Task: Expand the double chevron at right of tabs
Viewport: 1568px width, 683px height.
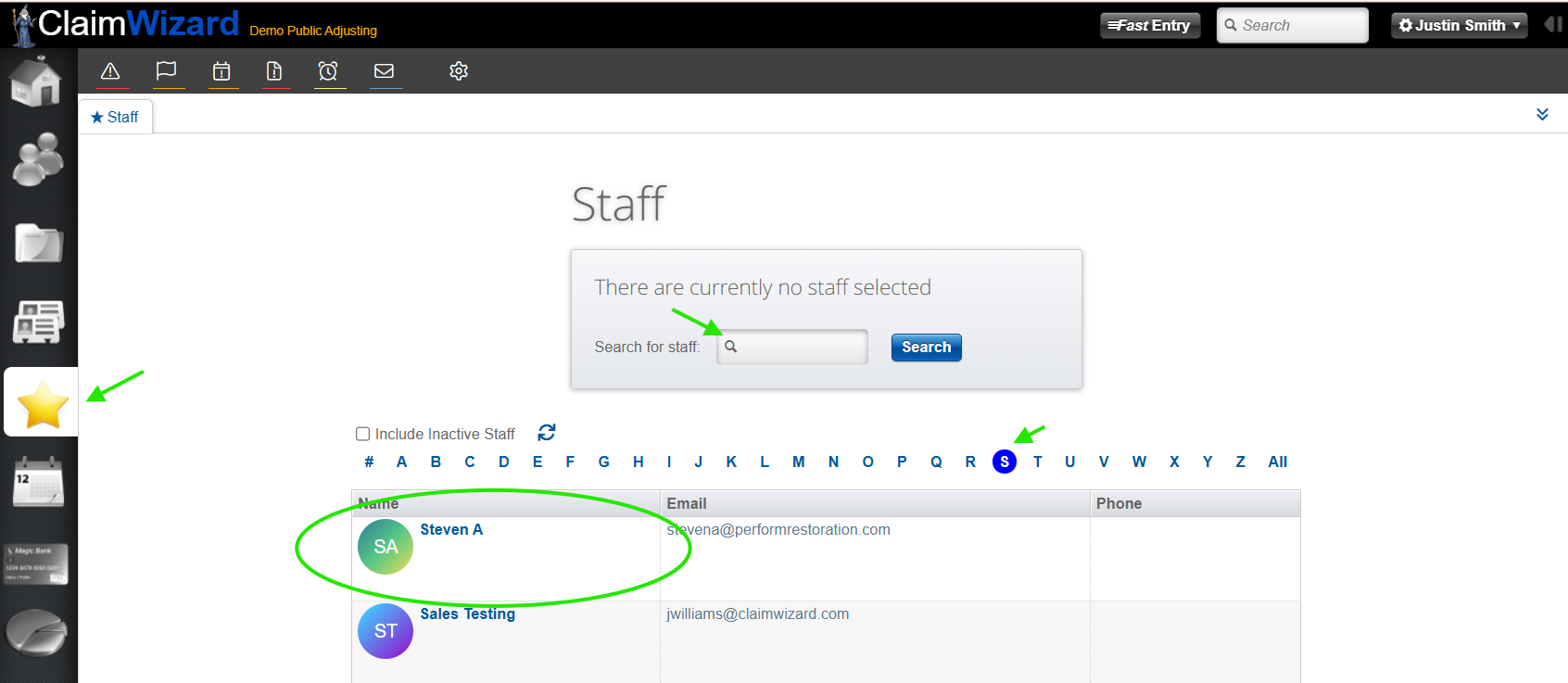Action: [x=1542, y=114]
